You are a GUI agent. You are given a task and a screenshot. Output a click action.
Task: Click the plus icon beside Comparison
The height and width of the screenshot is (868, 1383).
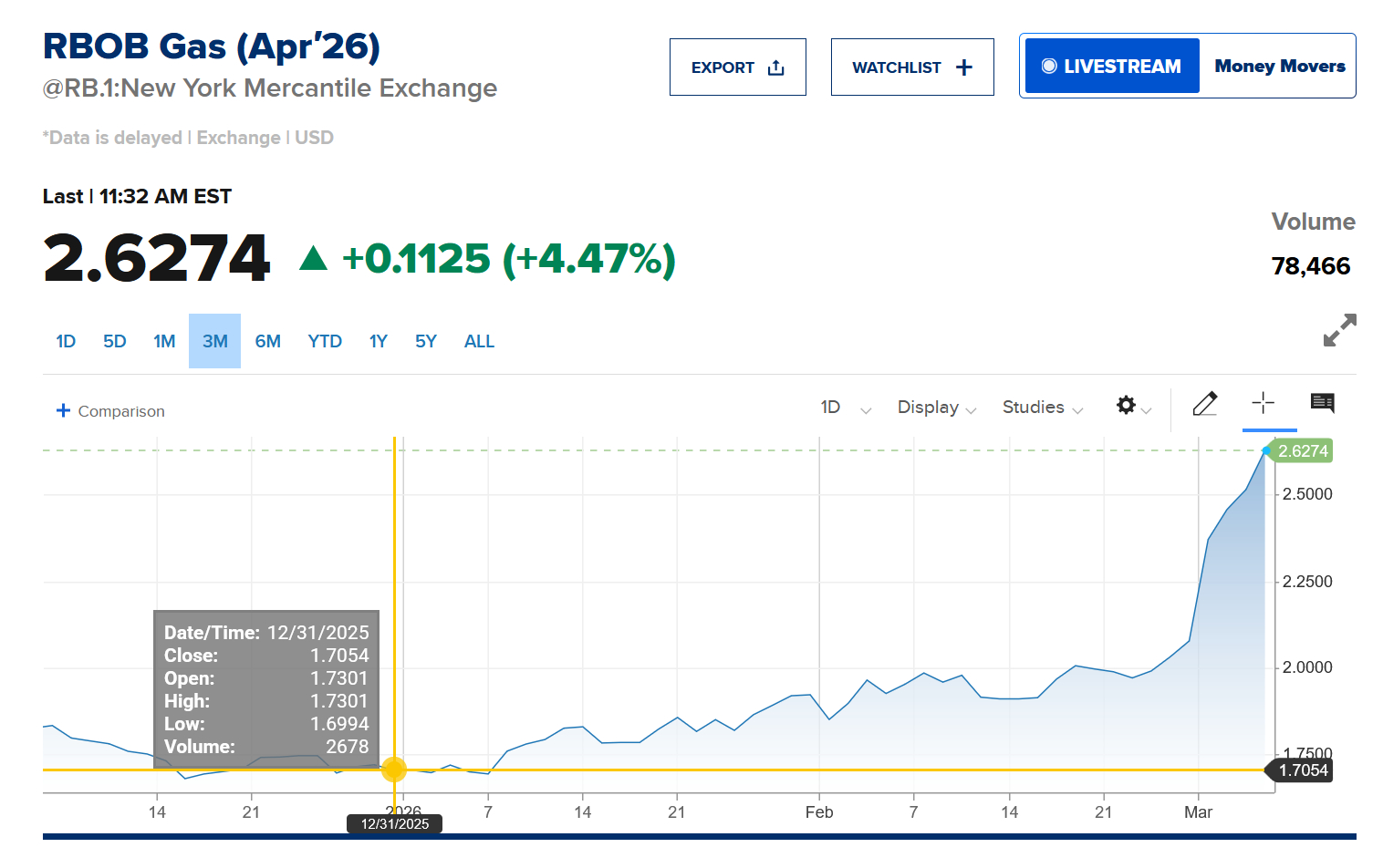point(63,410)
